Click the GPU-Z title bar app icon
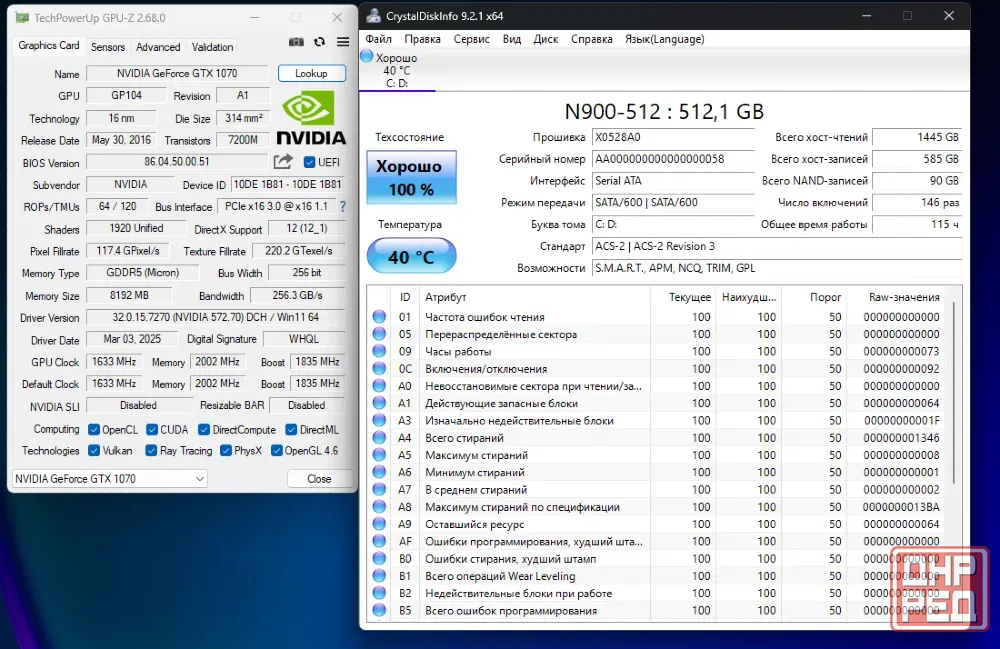This screenshot has width=1000, height=649. coord(22,18)
